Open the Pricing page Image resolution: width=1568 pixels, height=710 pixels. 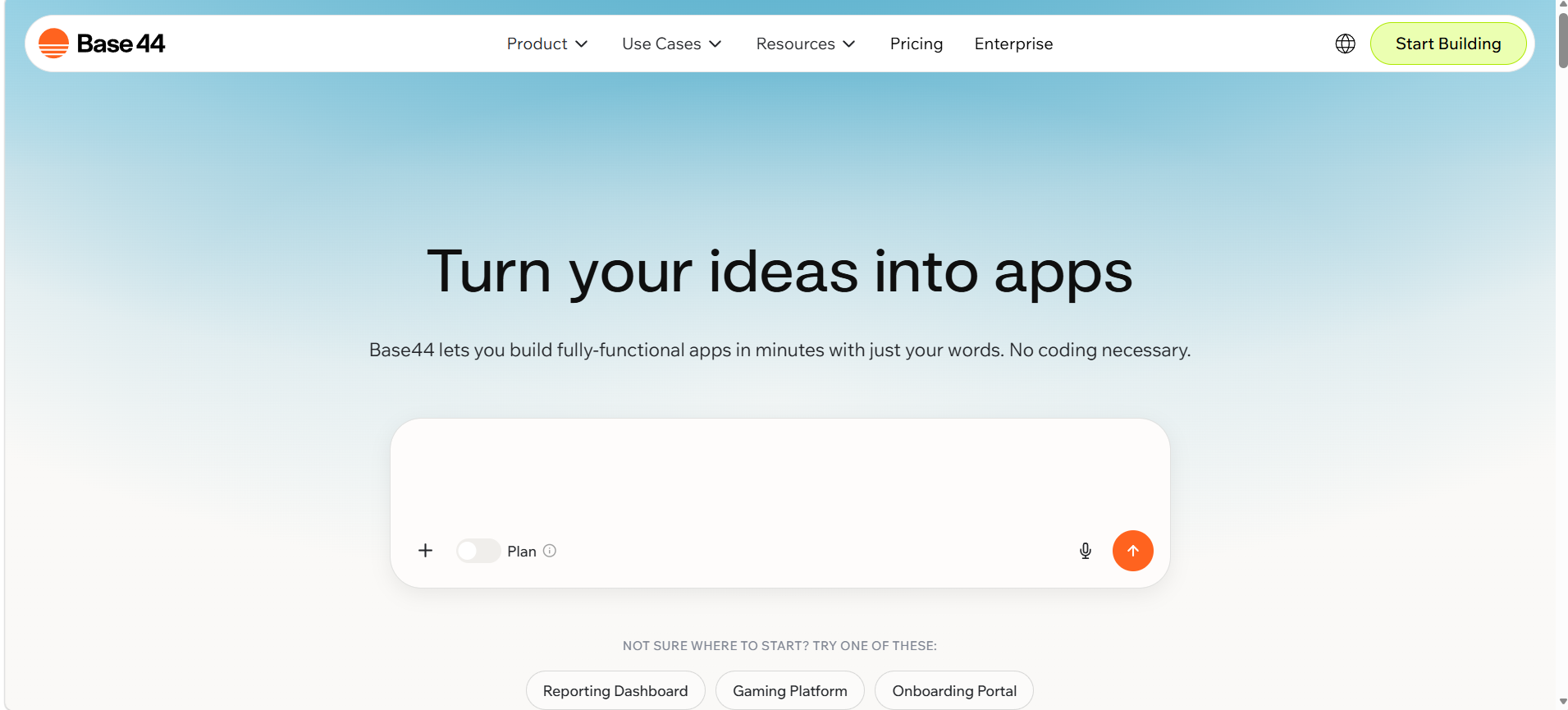point(917,44)
